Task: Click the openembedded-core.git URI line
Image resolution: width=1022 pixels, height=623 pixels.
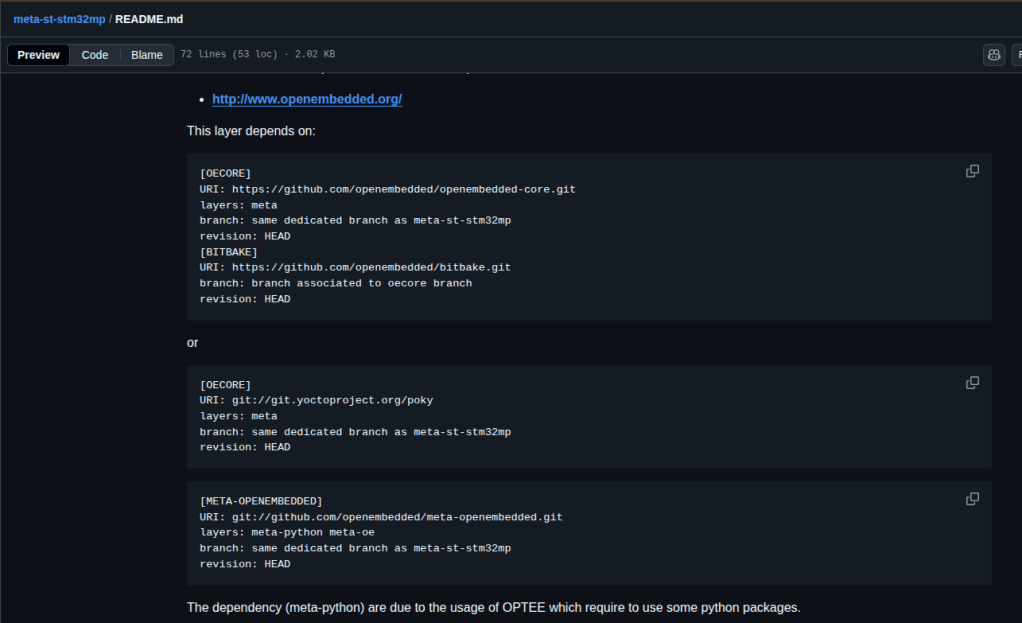Action: click(x=387, y=189)
